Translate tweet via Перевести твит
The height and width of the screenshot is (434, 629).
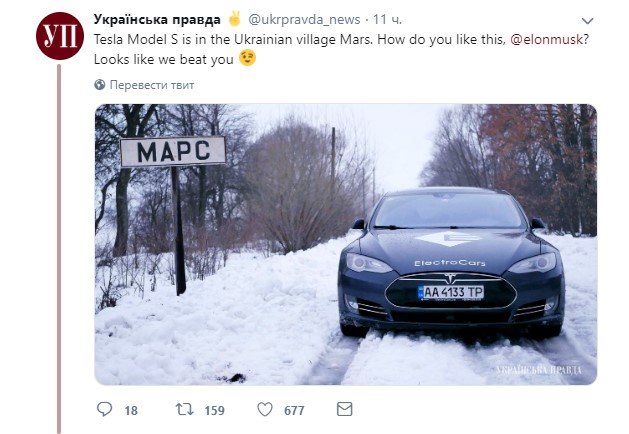[x=152, y=85]
